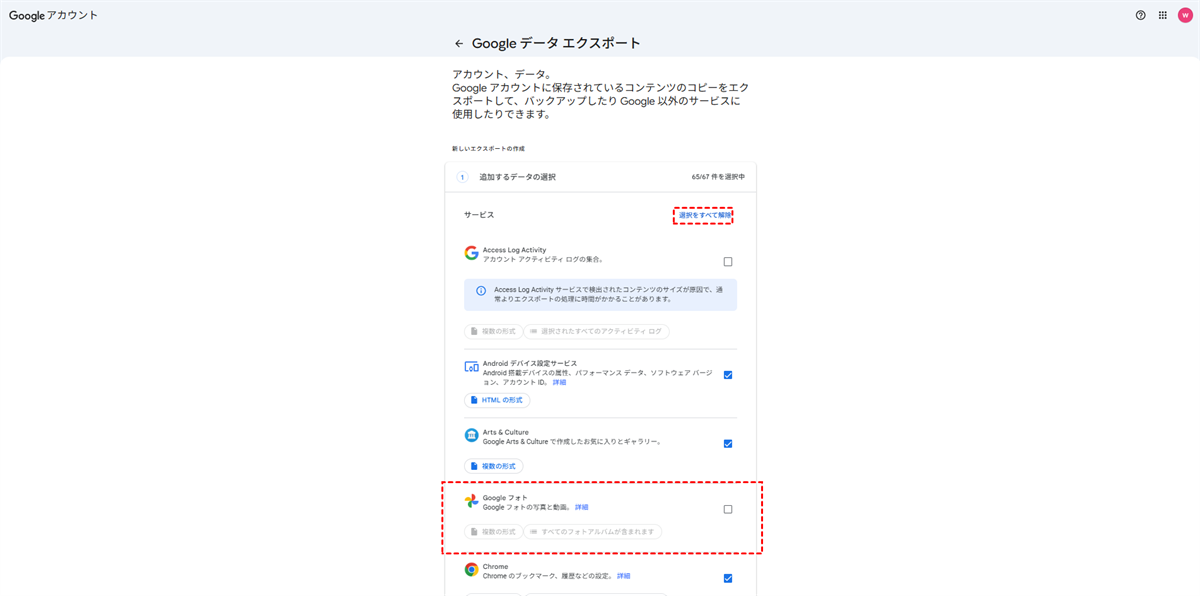Click the Arts & Culture museum icon
This screenshot has width=1200, height=596.
pyautogui.click(x=471, y=435)
